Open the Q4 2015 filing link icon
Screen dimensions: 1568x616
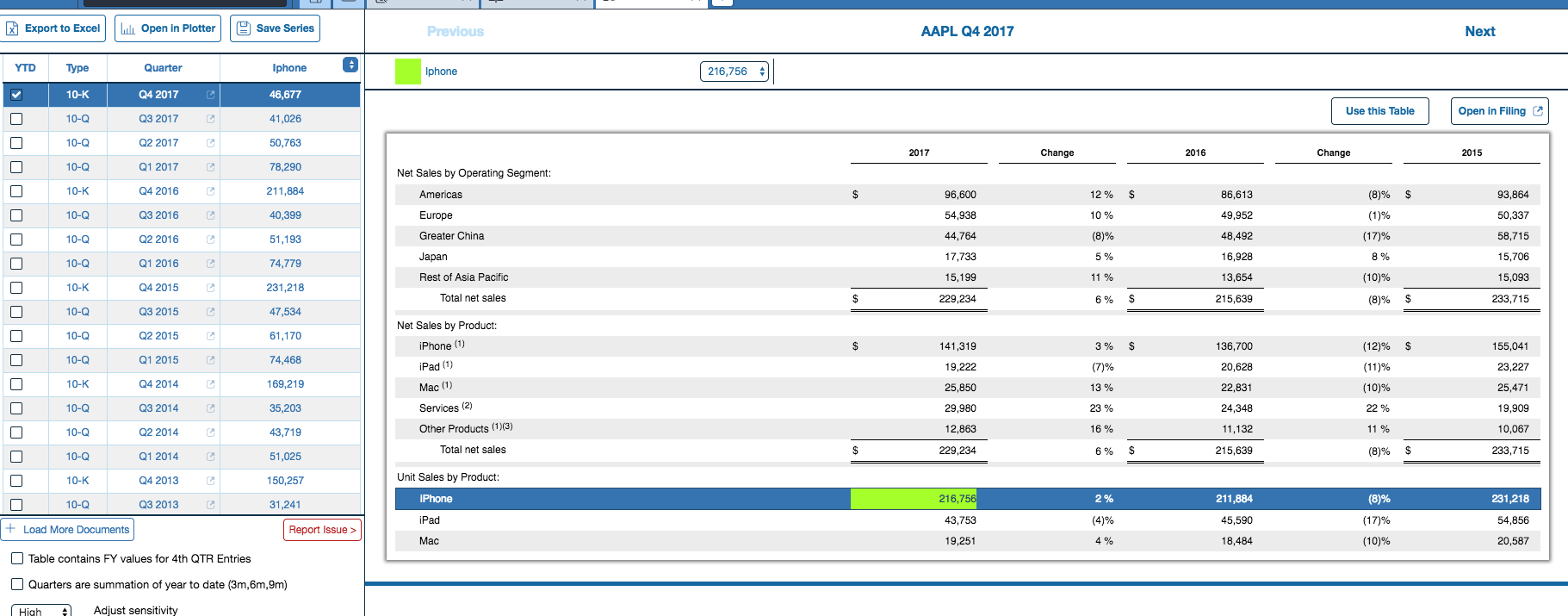pos(210,288)
